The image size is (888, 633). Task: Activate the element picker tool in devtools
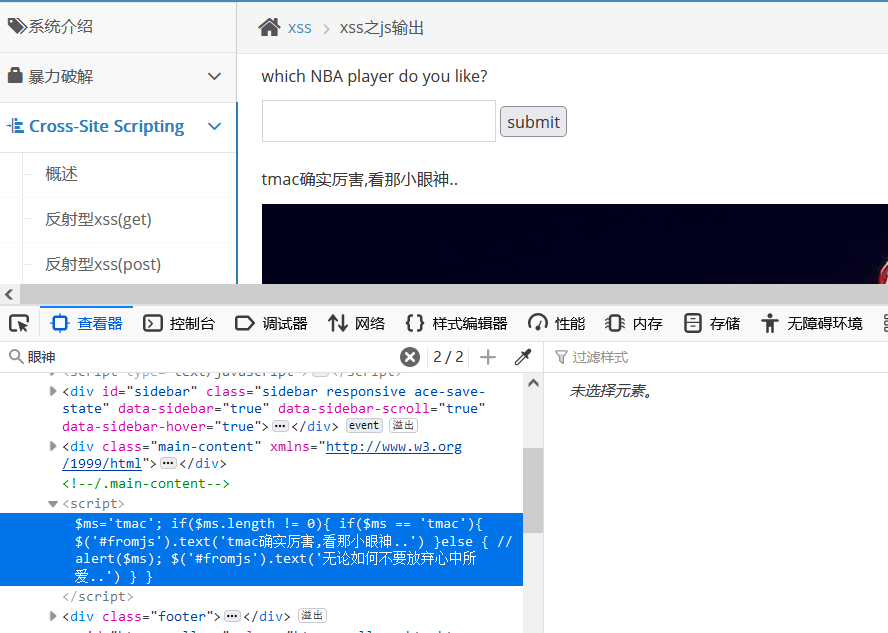click(19, 323)
